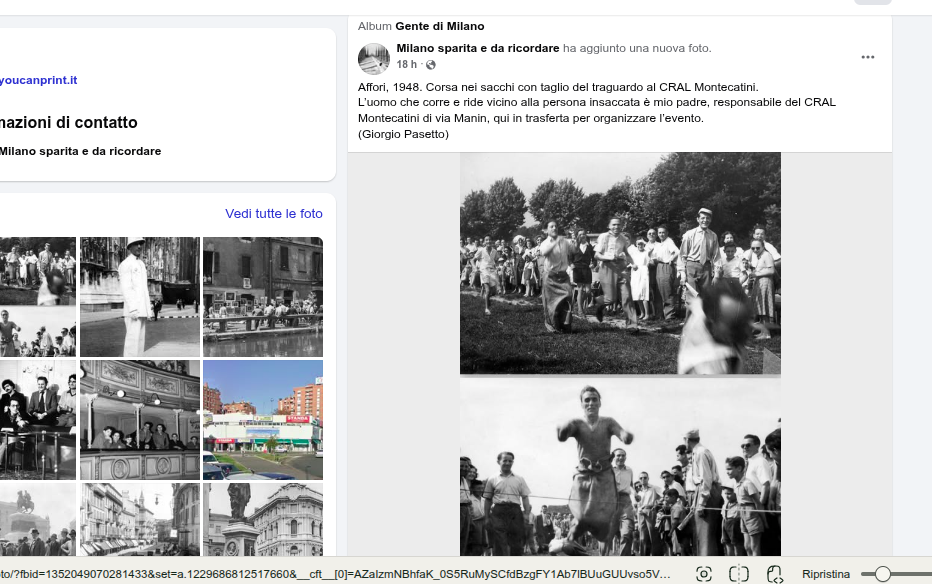
Task: Click the Milano sparita page profile avatar
Action: 374,58
